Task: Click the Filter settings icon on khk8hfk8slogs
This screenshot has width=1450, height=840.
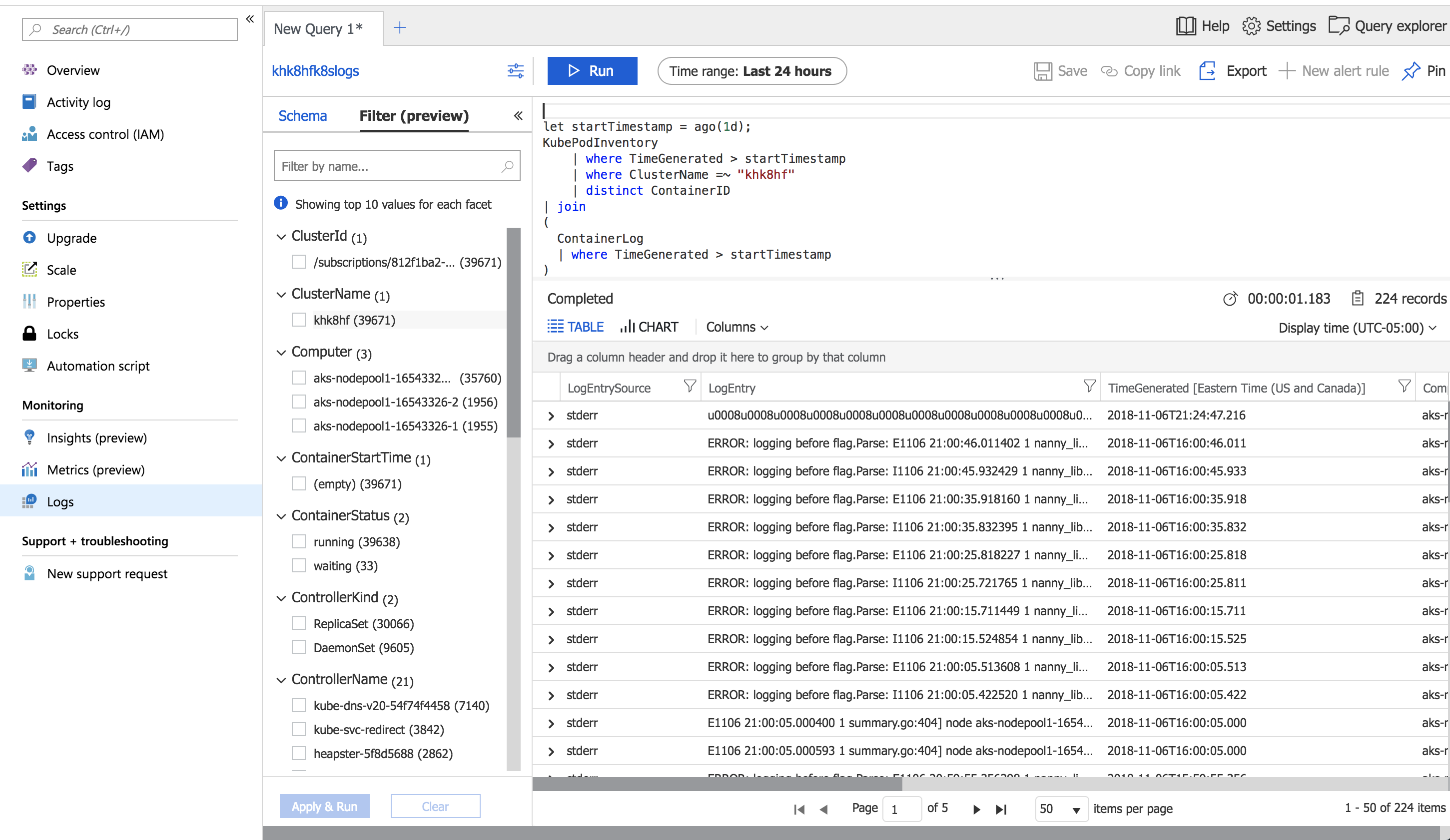Action: click(516, 71)
